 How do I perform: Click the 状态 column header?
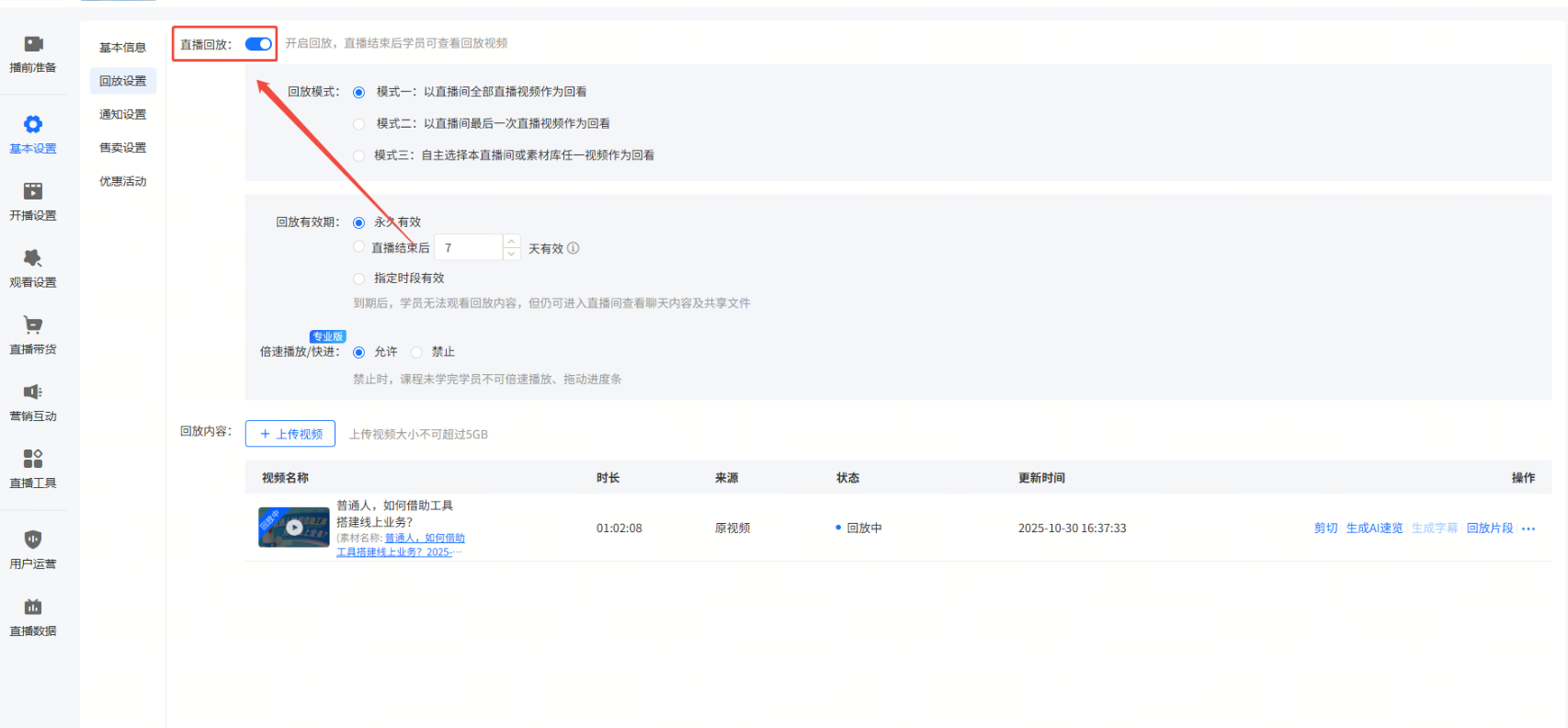[x=847, y=478]
